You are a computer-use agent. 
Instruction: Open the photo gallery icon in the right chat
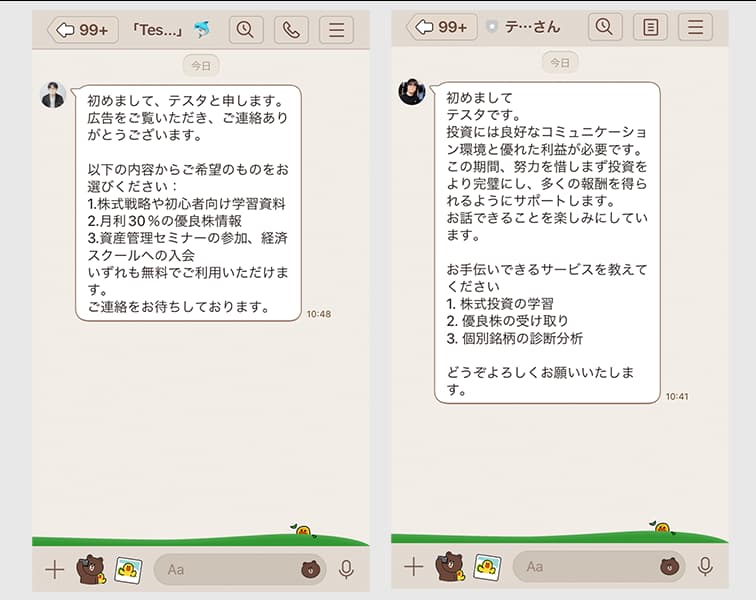point(487,567)
